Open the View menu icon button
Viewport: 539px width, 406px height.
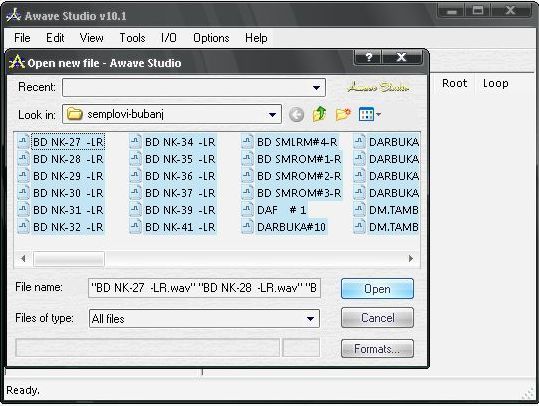click(370, 114)
